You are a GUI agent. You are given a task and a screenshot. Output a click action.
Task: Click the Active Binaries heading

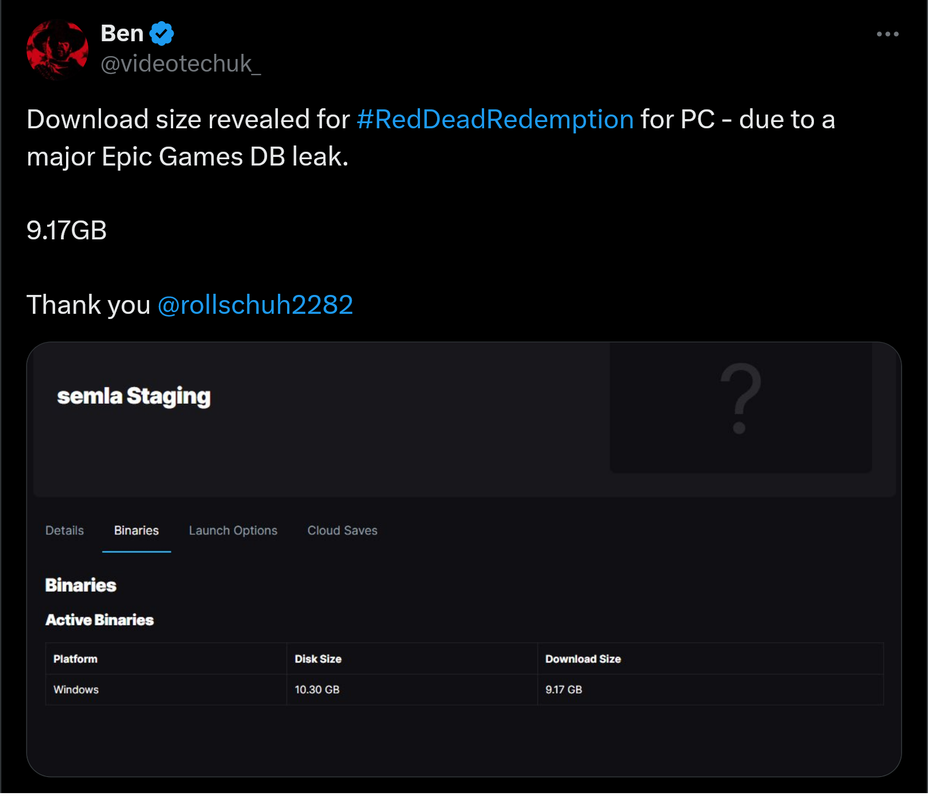coord(99,620)
